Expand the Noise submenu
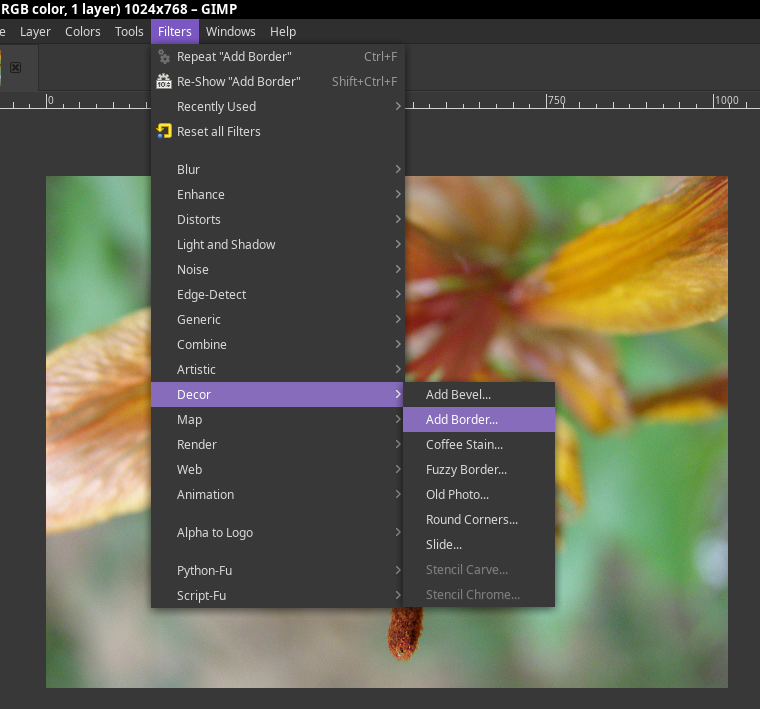Image resolution: width=760 pixels, height=709 pixels. click(278, 269)
